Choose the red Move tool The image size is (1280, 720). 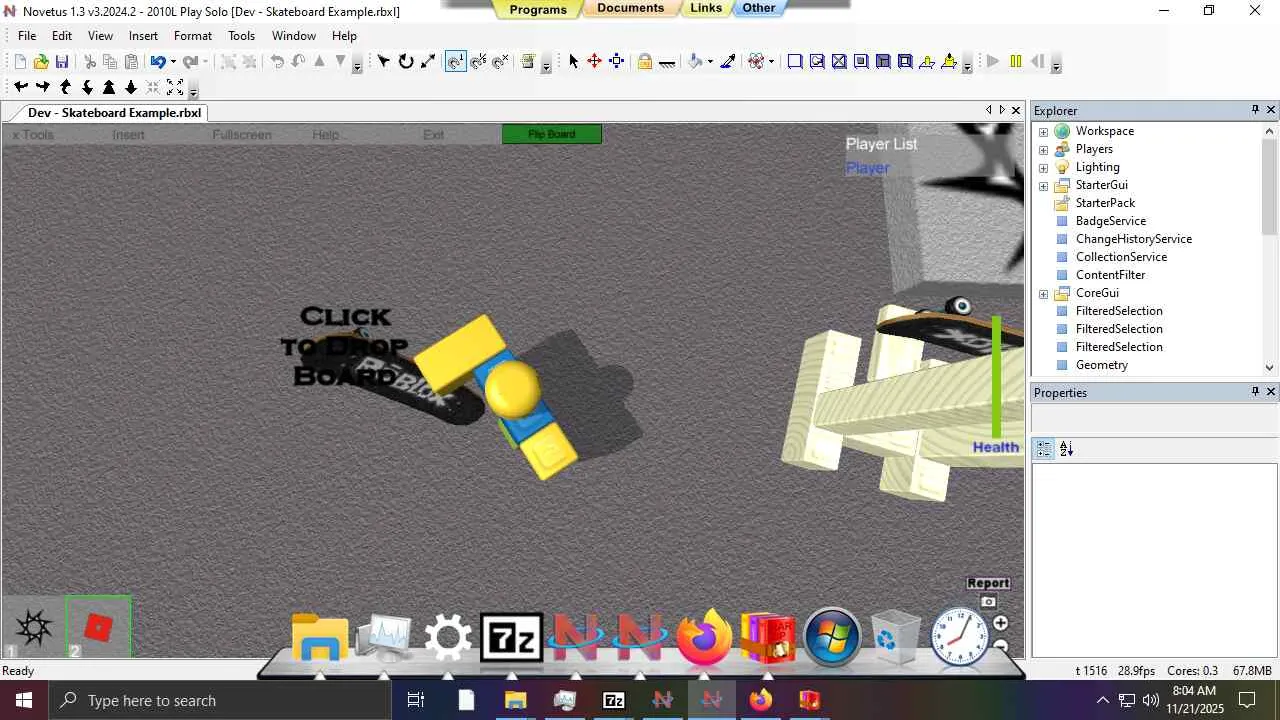coord(594,62)
